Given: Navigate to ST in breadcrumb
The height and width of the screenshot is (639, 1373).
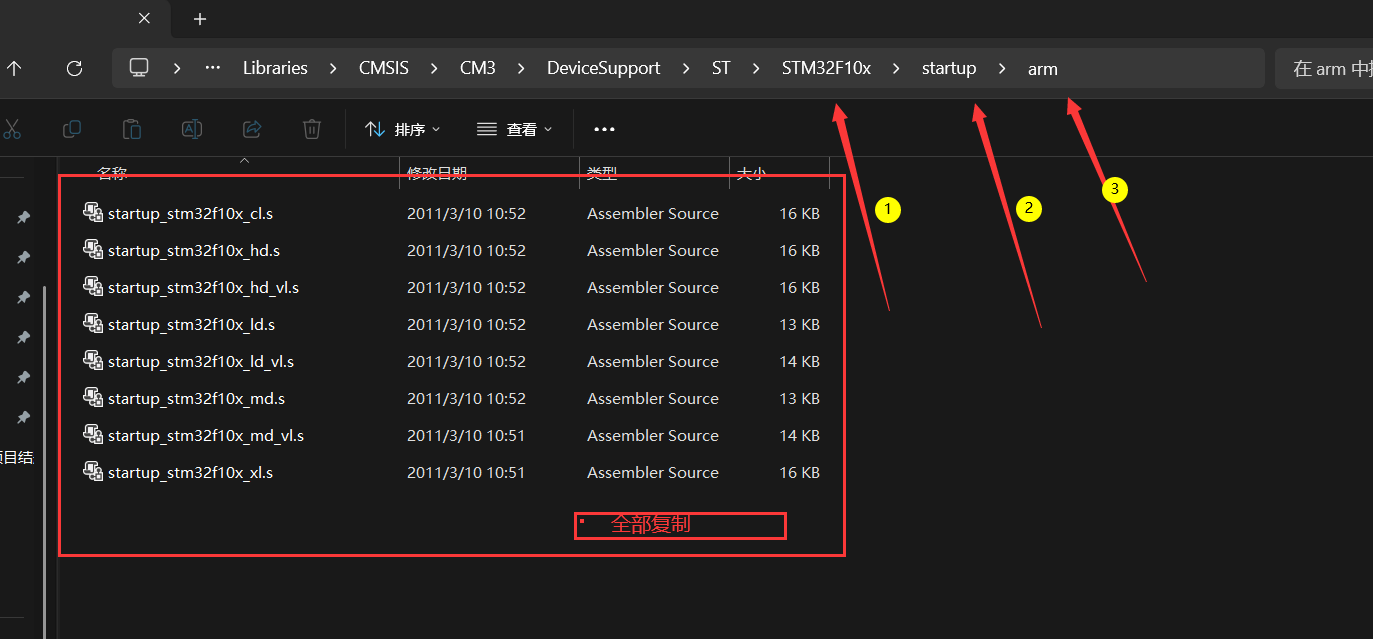Looking at the screenshot, I should pyautogui.click(x=721, y=68).
